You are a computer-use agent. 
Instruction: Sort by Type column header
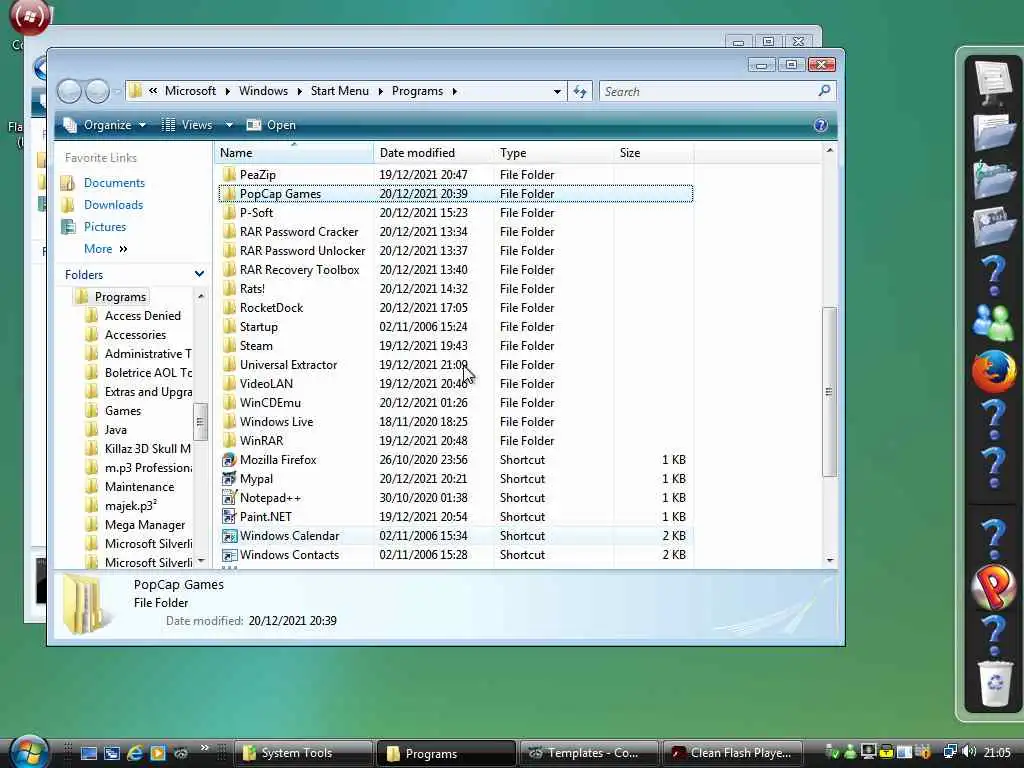(x=553, y=153)
